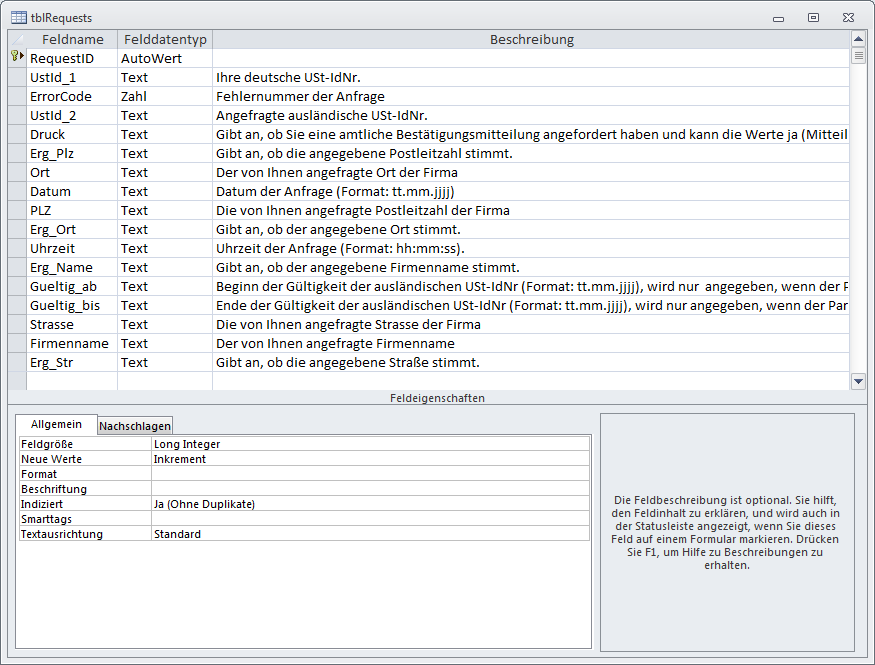Click the Beschreibung column header
This screenshot has height=665, width=875.
pyautogui.click(x=531, y=39)
